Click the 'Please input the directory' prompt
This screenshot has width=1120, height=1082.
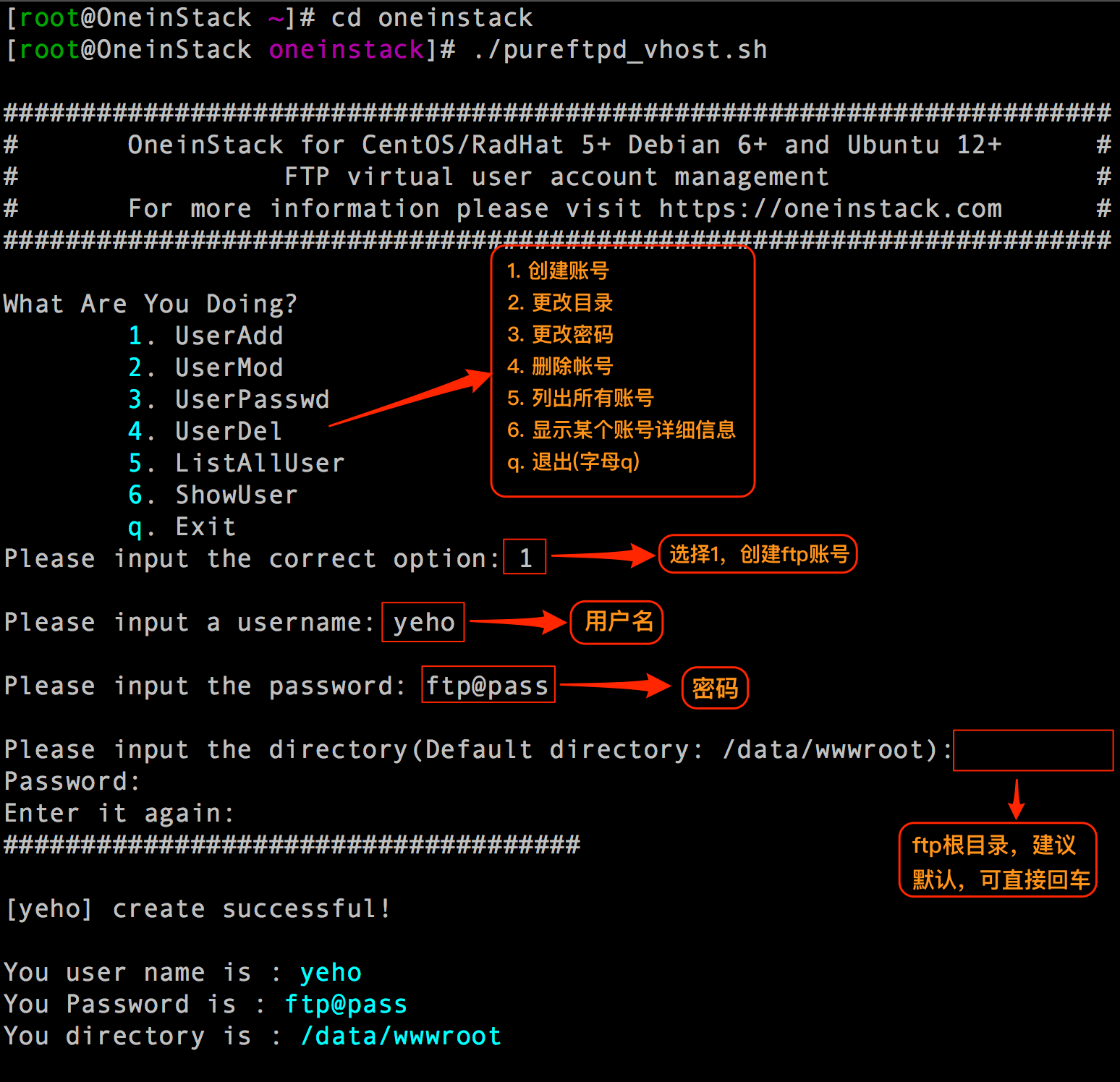coord(478,749)
